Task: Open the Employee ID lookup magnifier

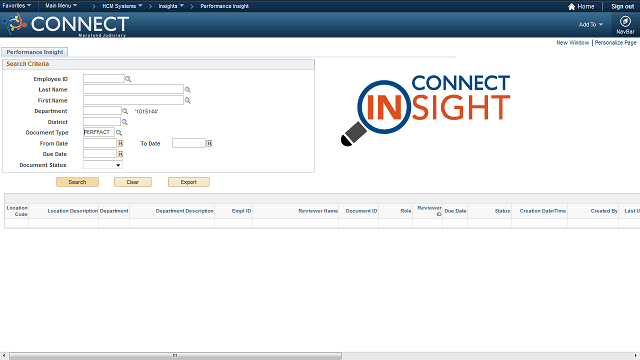Action: 128,79
